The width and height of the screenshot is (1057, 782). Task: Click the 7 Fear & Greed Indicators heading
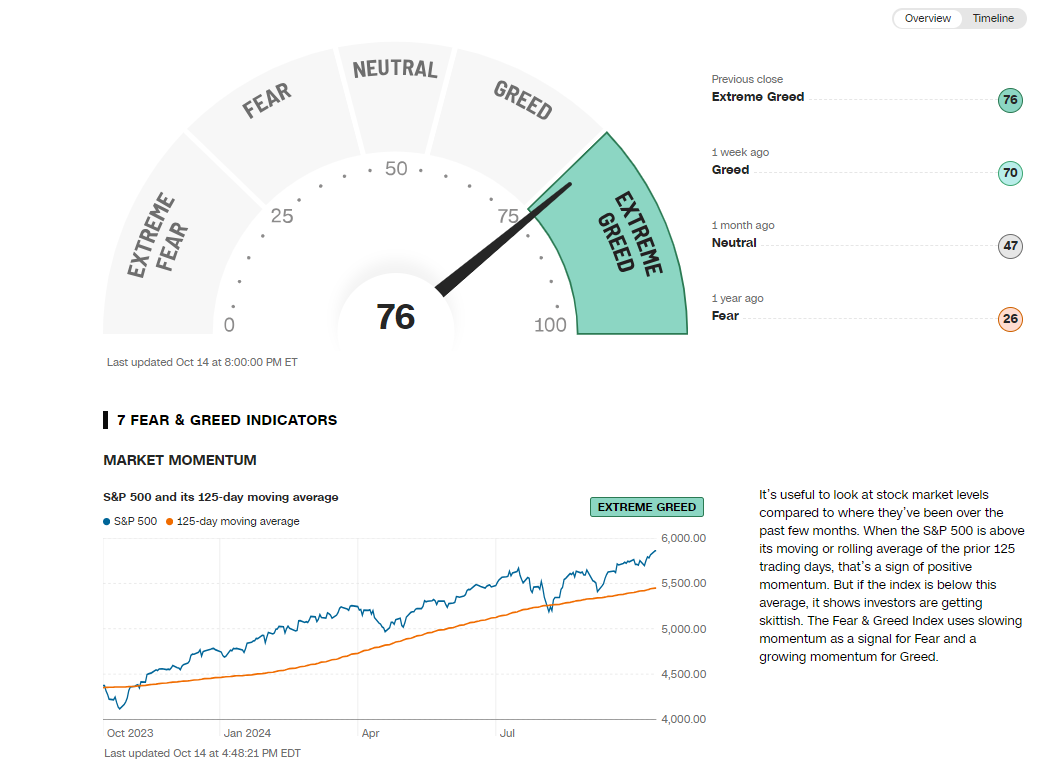227,420
